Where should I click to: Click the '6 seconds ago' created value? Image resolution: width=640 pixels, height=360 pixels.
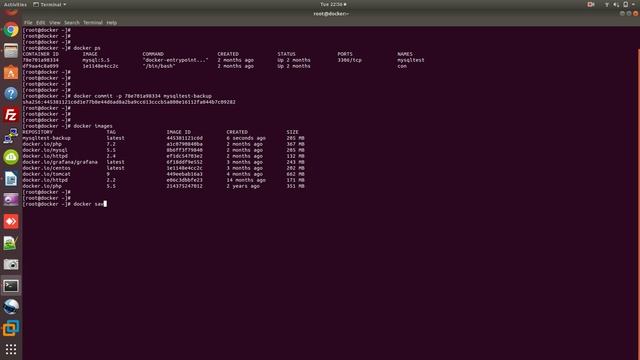(x=246, y=138)
